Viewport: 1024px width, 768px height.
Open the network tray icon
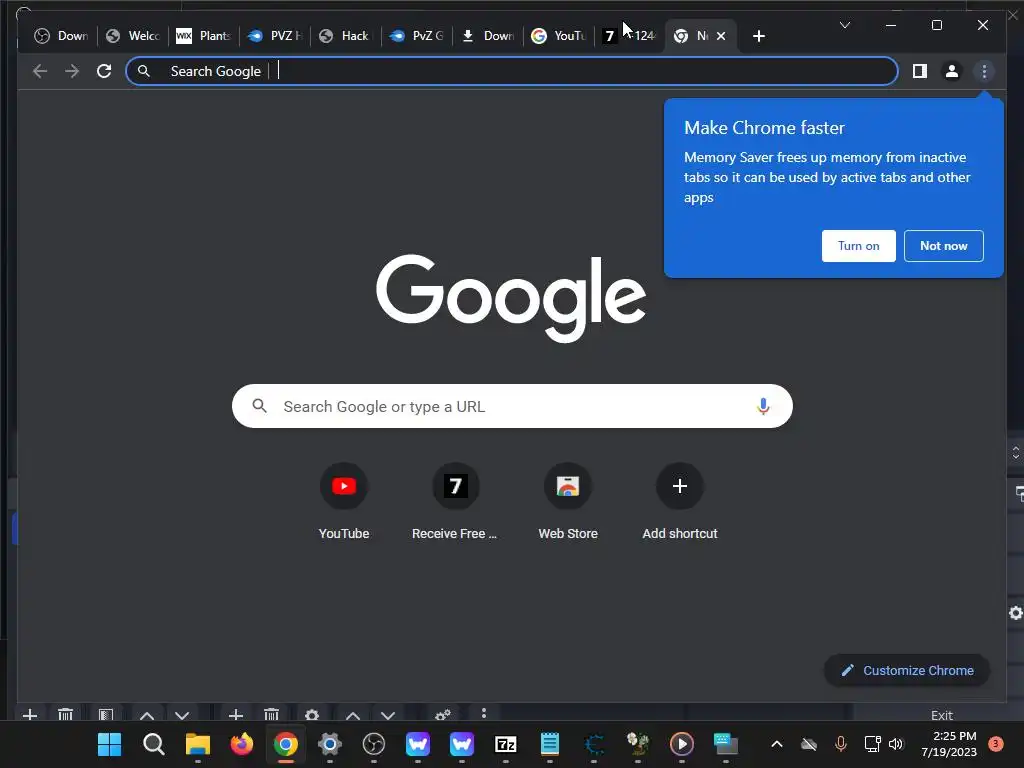pyautogui.click(x=872, y=744)
